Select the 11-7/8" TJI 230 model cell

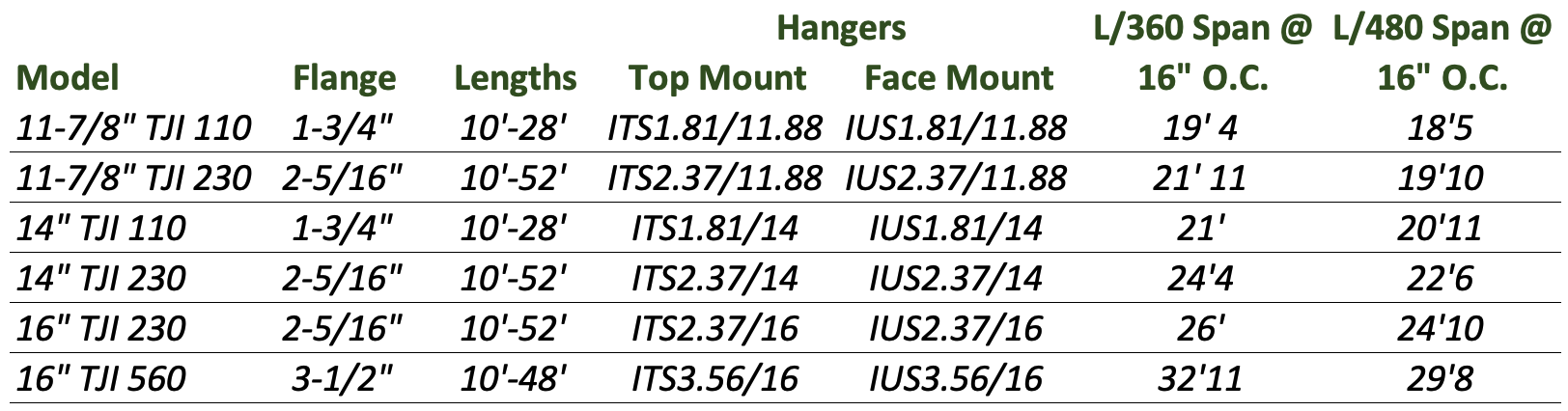134,178
